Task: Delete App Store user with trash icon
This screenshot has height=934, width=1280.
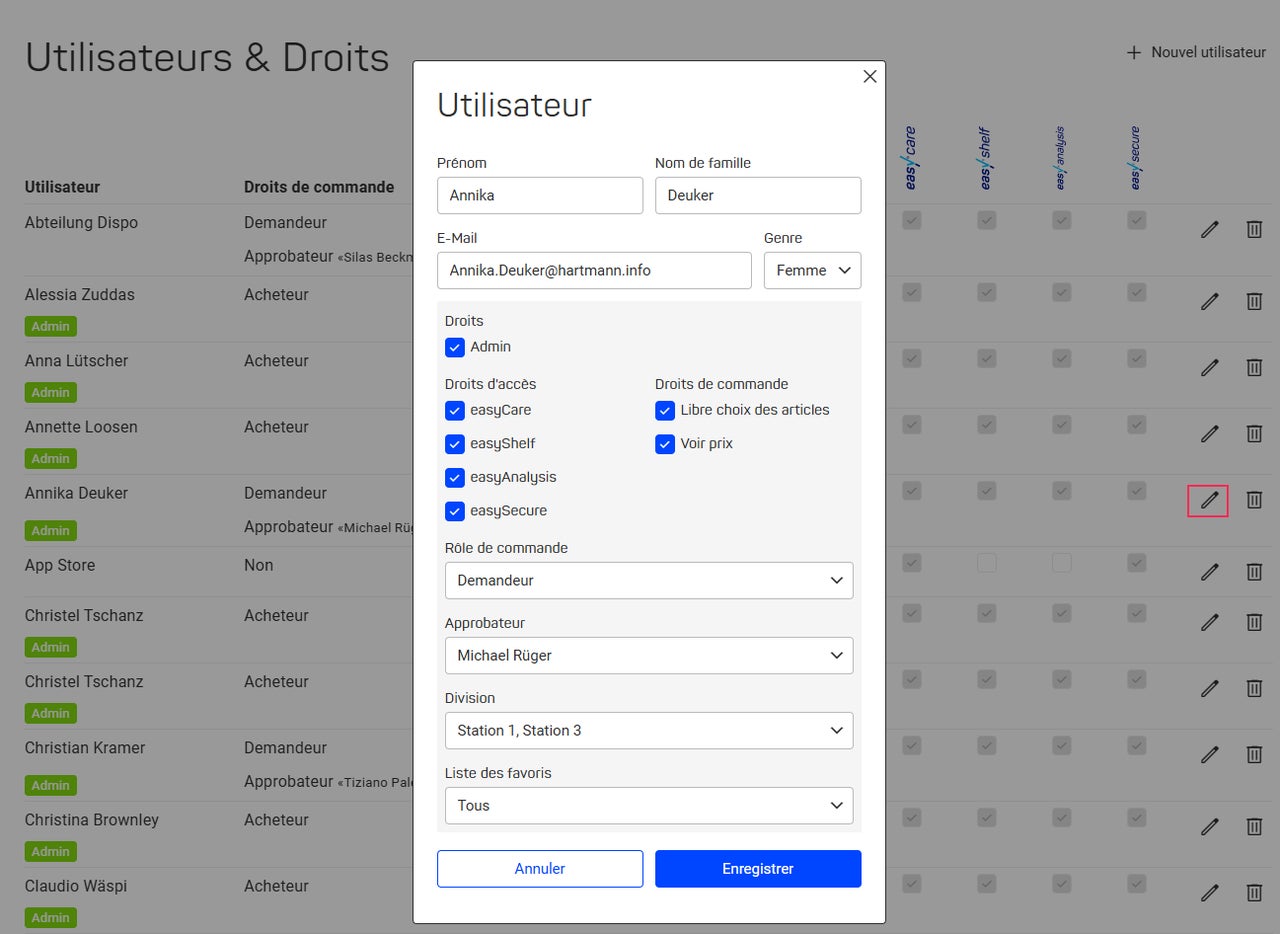Action: (x=1254, y=572)
